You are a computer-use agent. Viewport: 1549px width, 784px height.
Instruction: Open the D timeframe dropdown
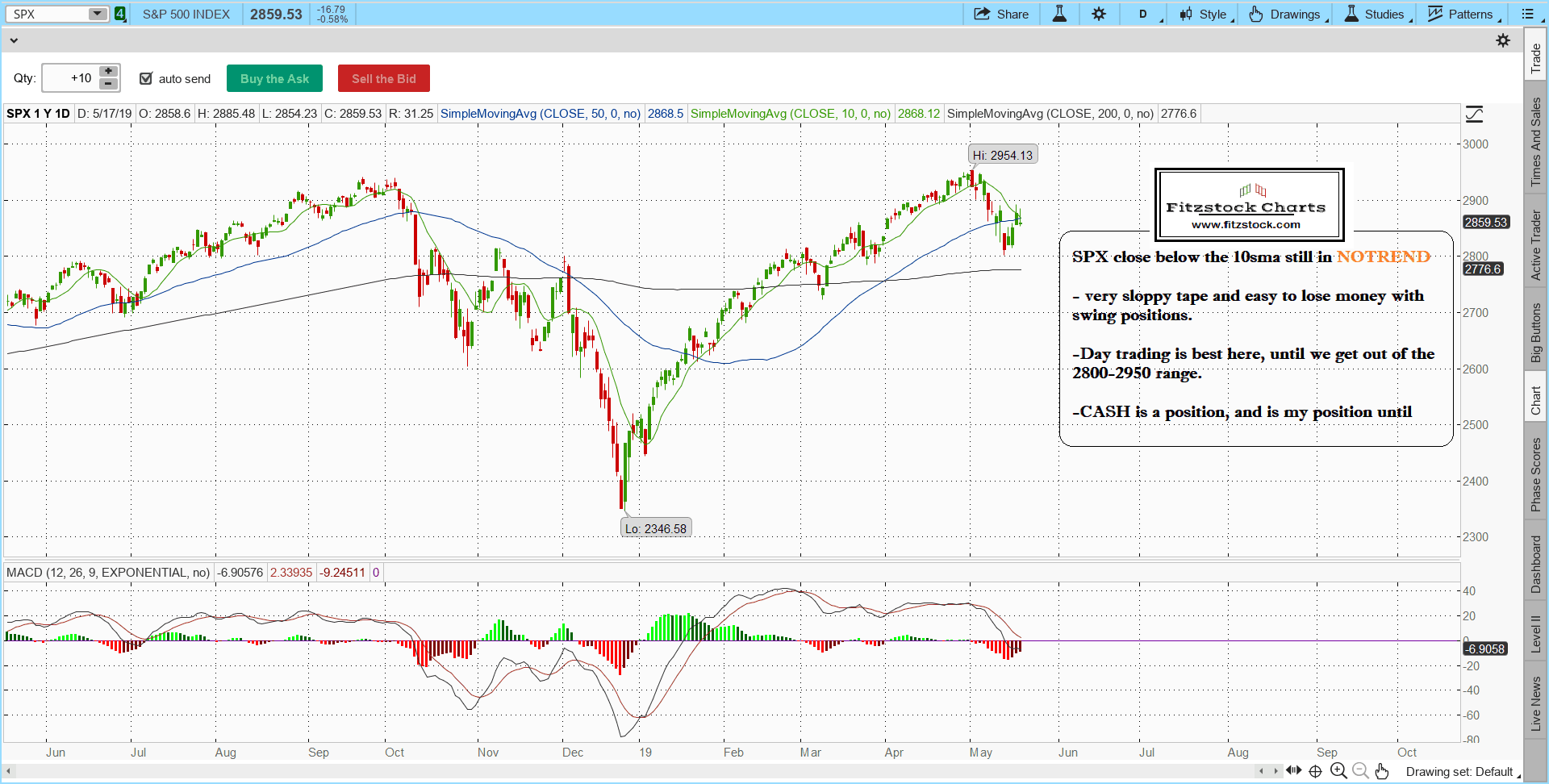pos(1145,14)
